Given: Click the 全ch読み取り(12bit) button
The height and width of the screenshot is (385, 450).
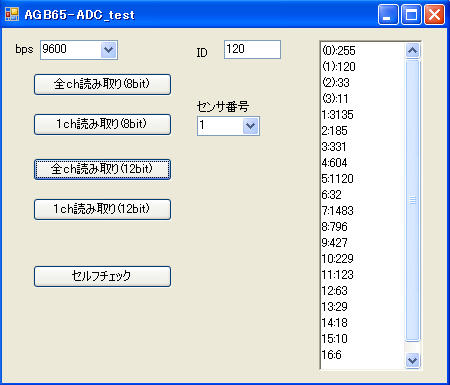Looking at the screenshot, I should tap(102, 169).
